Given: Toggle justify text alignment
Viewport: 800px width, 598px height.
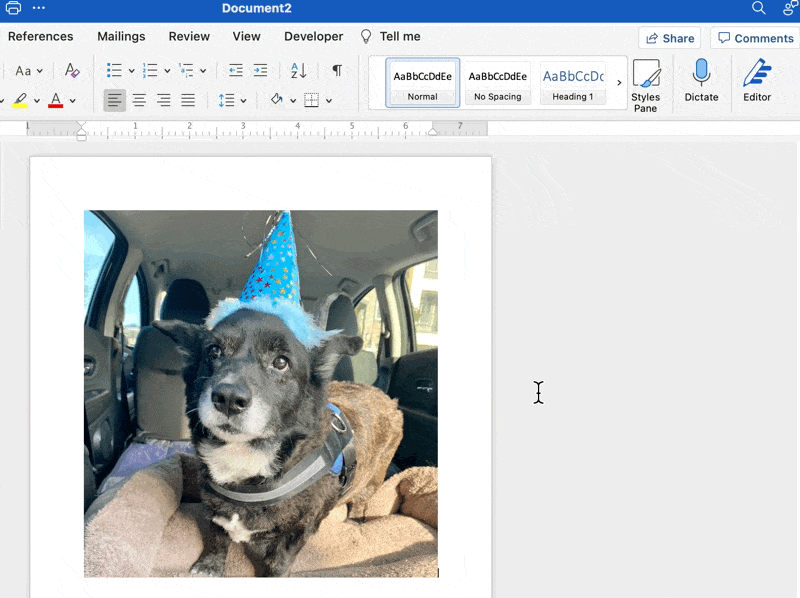Looking at the screenshot, I should [x=188, y=100].
